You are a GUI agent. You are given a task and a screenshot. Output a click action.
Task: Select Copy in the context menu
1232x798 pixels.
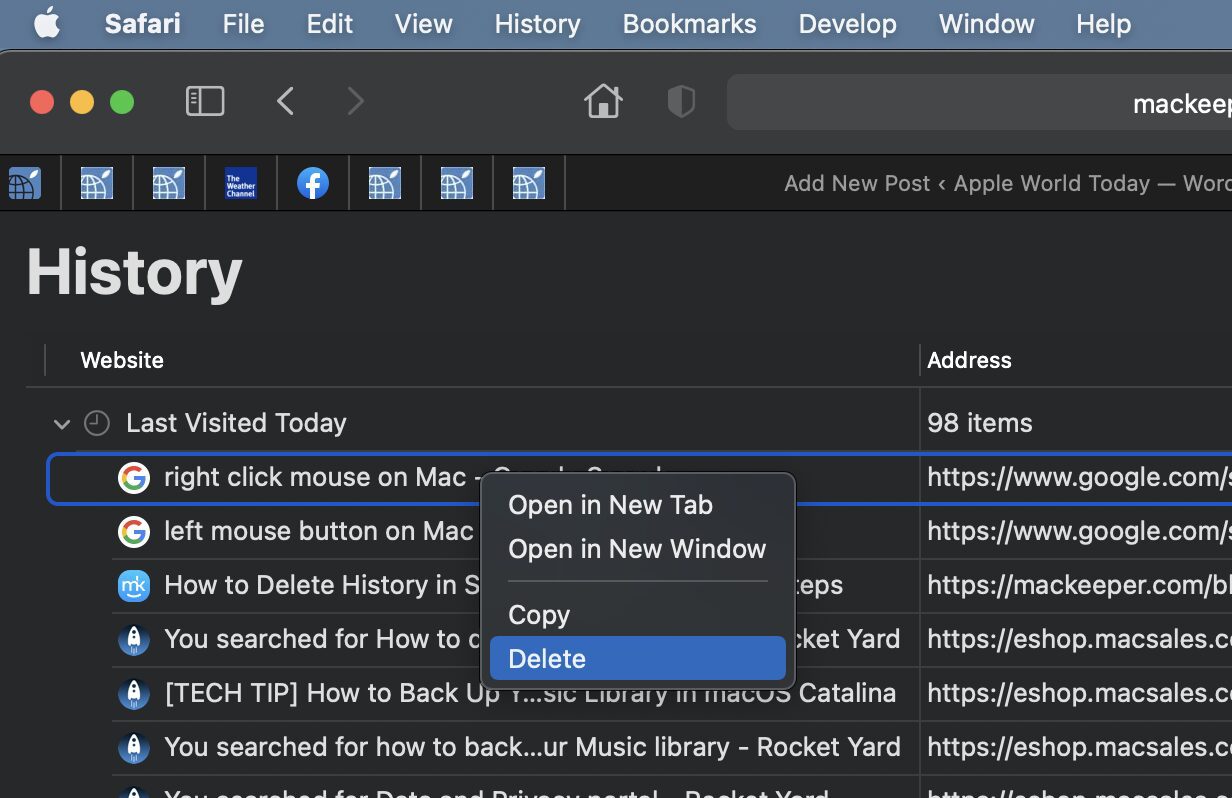[x=539, y=615]
